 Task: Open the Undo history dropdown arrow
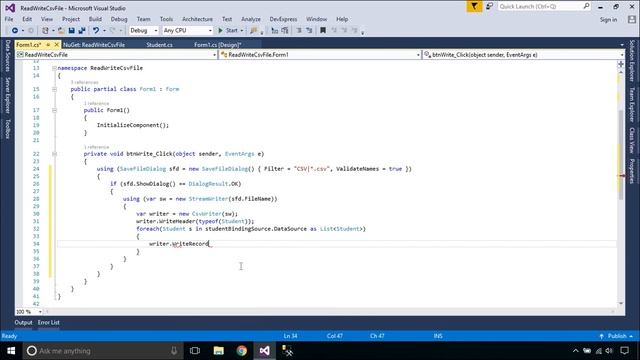pyautogui.click(x=104, y=31)
